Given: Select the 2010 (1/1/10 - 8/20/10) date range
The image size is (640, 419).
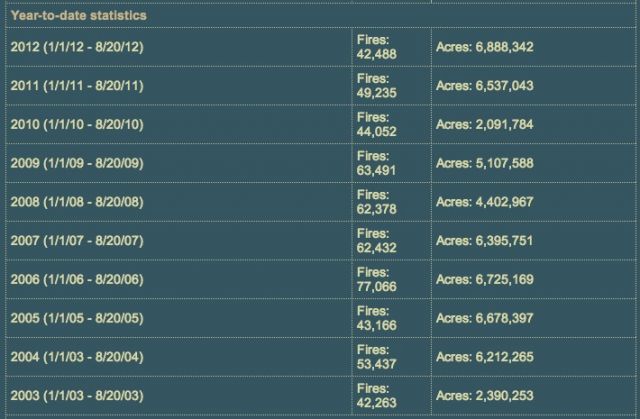Looking at the screenshot, I should [x=77, y=124].
